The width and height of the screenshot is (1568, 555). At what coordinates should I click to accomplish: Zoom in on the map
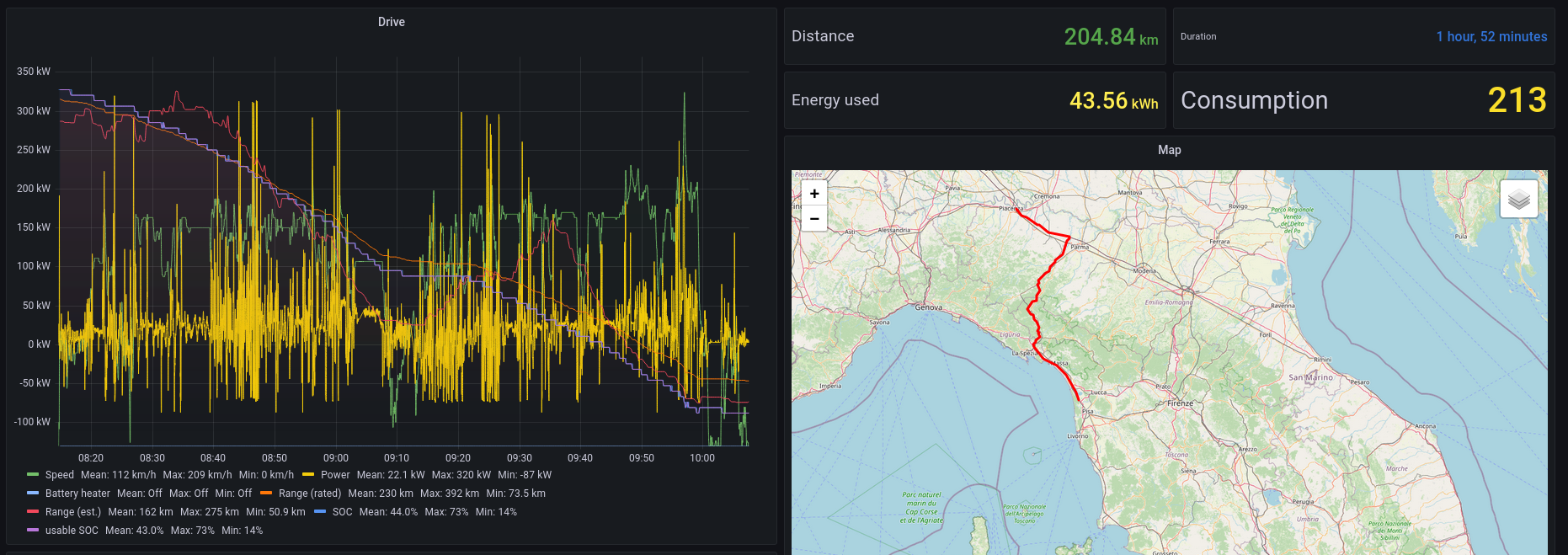pos(814,194)
